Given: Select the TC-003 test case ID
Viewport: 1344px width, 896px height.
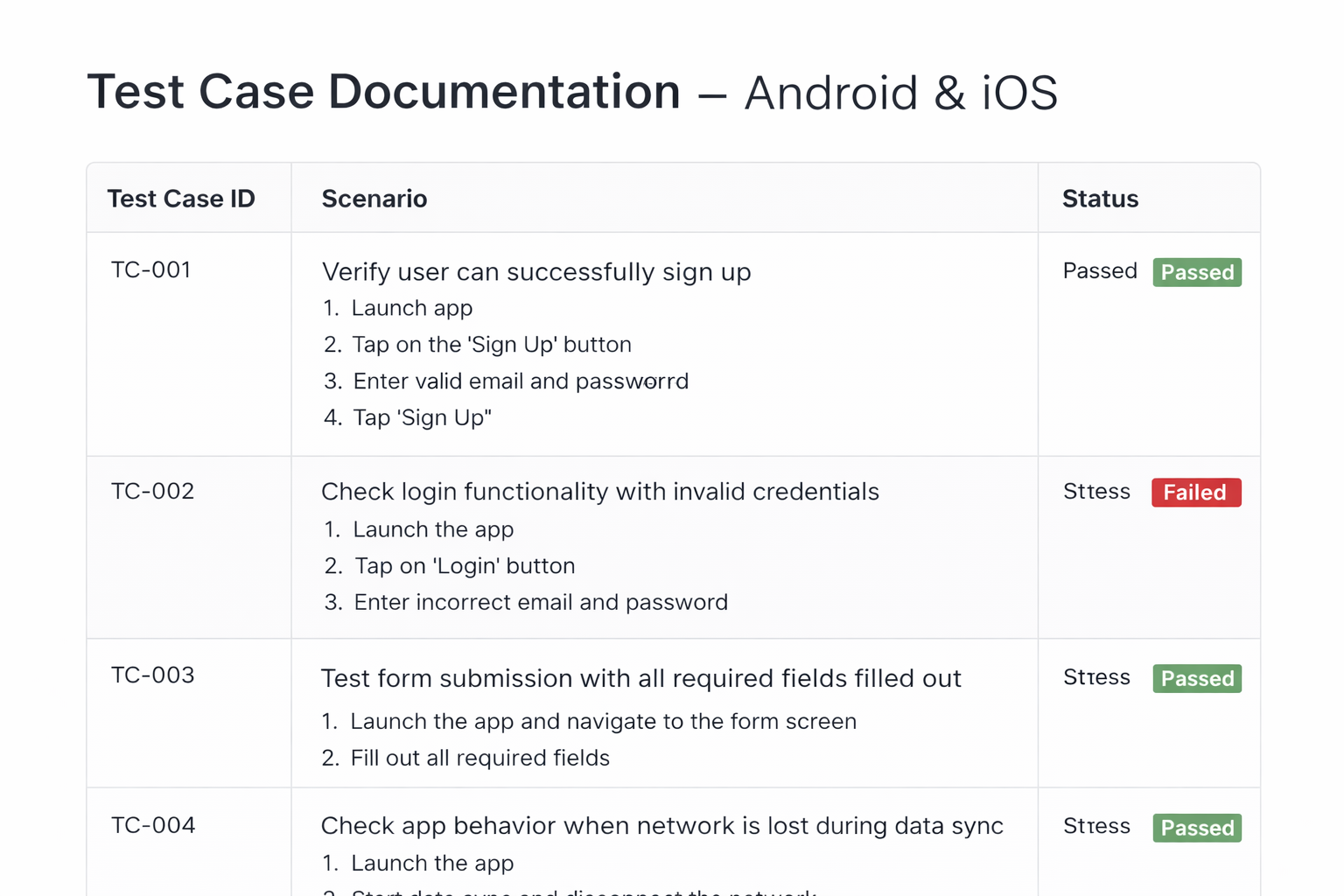Looking at the screenshot, I should click(152, 675).
